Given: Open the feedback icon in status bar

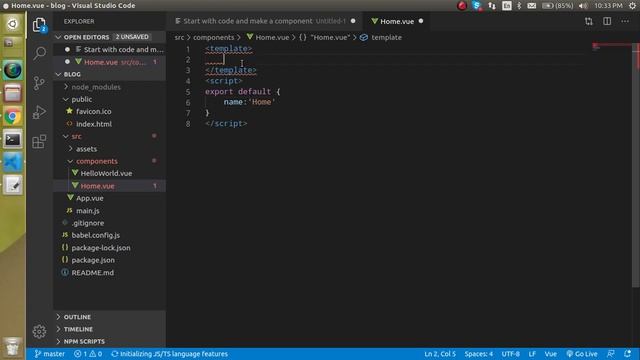Looking at the screenshot, I should click(611, 354).
